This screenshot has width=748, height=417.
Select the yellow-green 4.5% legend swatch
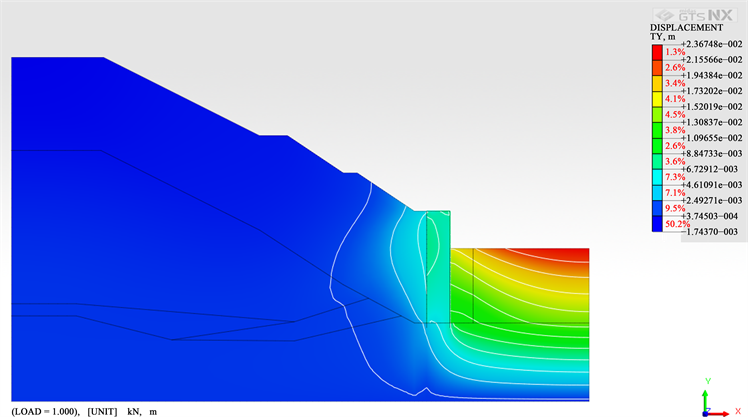657,114
